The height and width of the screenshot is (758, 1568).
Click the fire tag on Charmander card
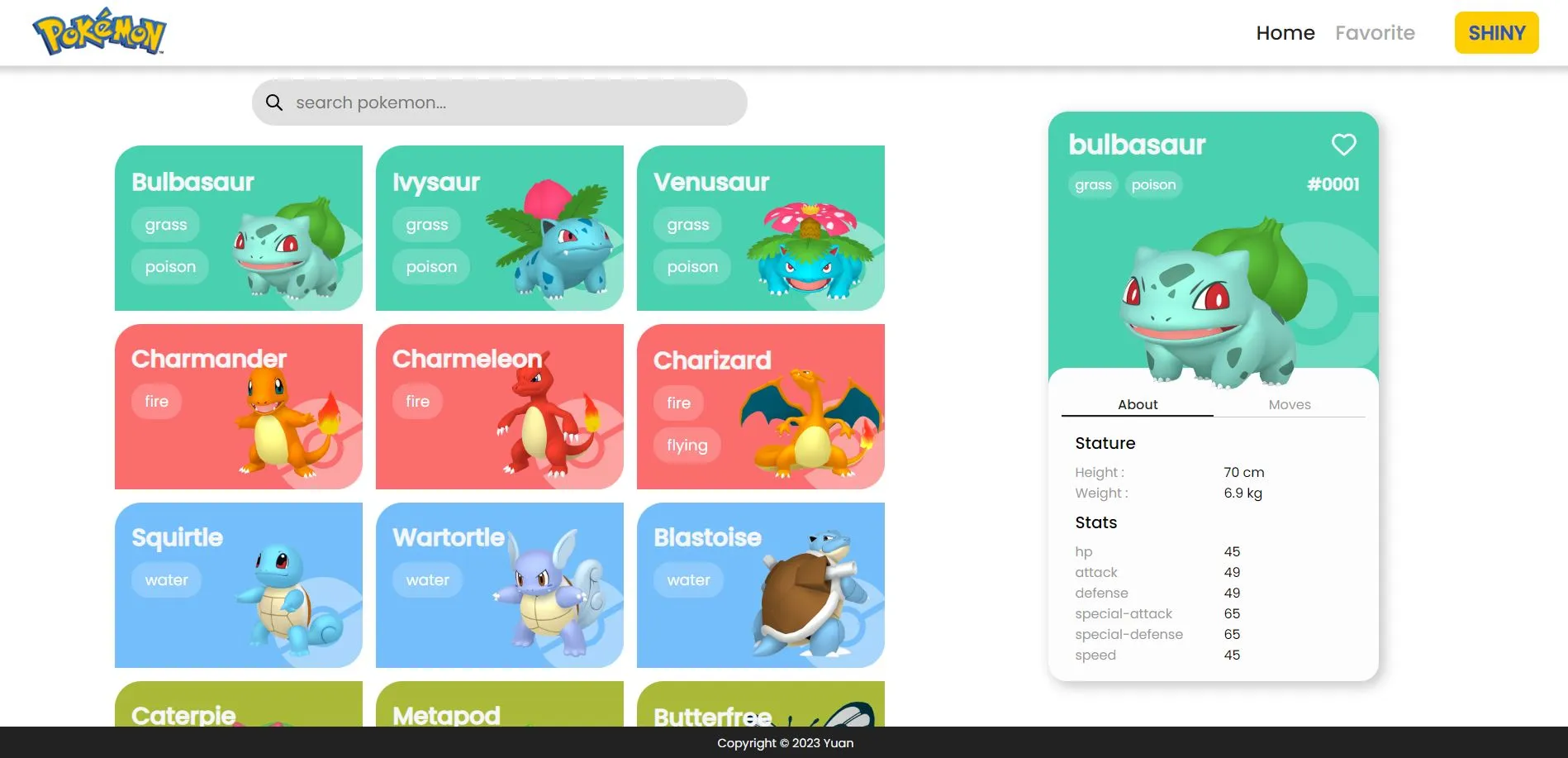[156, 402]
